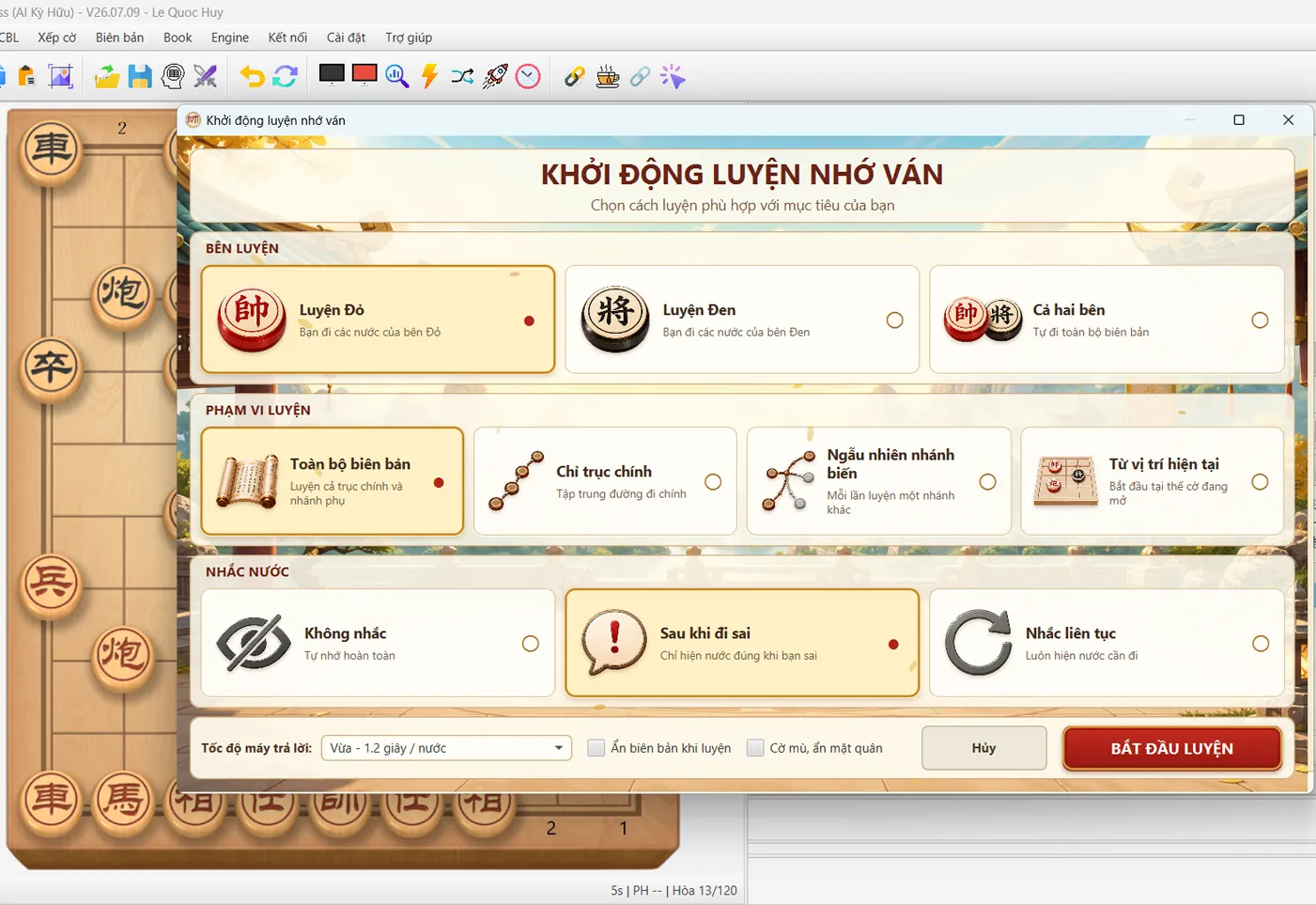Click the status bar text Hòa 13/120
The width and height of the screenshot is (1316, 905).
tap(704, 890)
